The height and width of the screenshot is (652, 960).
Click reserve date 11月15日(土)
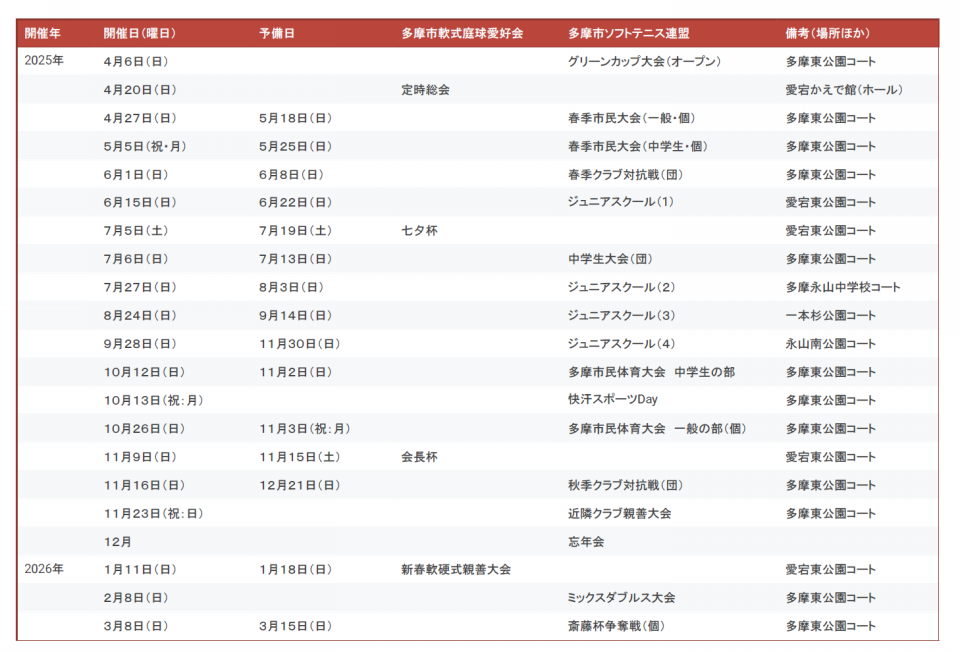(x=300, y=457)
